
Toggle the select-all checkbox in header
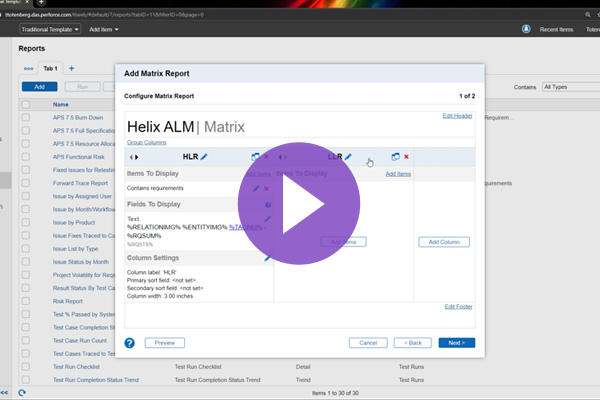[26, 104]
